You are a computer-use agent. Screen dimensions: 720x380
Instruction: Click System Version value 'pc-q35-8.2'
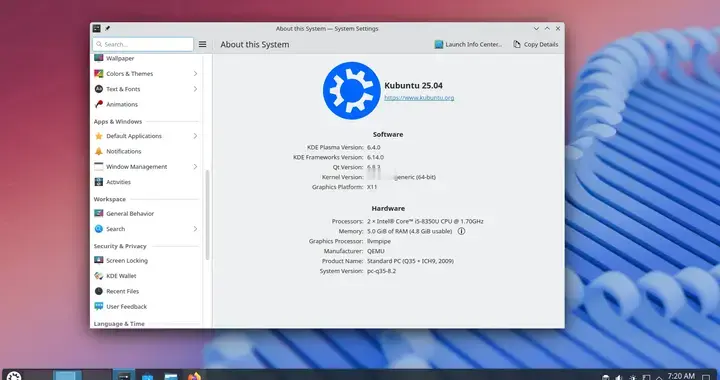pos(381,271)
